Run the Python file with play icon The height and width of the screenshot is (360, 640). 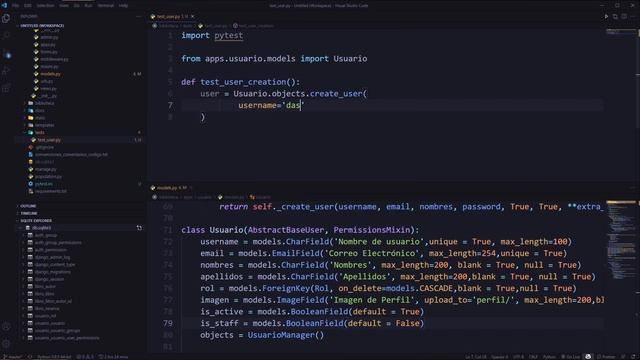pos(606,16)
